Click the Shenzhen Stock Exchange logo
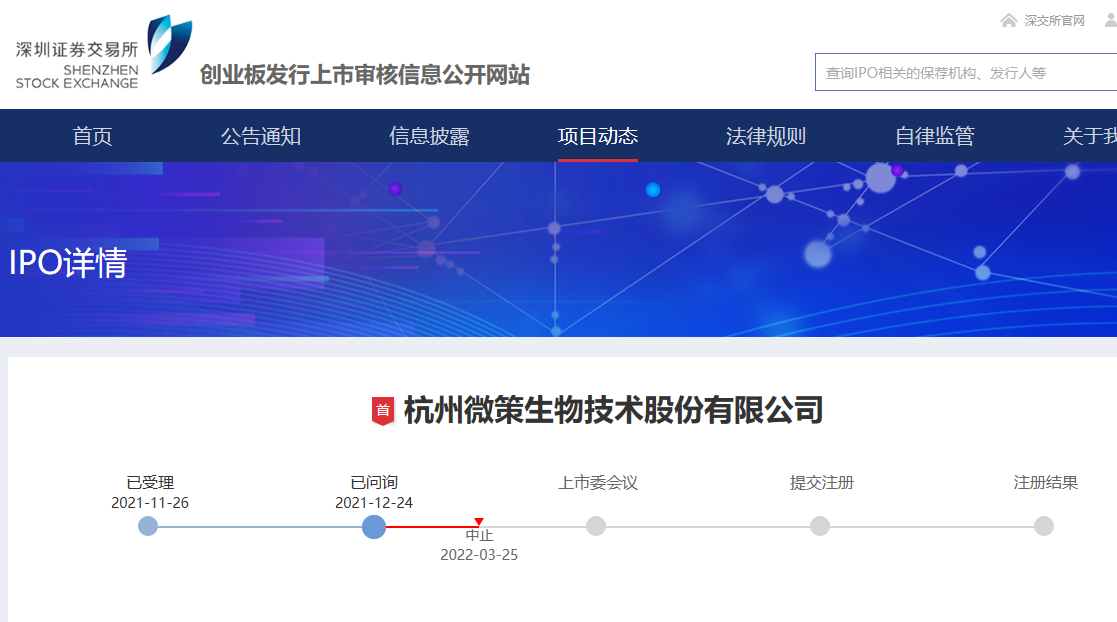This screenshot has width=1117, height=622. (104, 53)
